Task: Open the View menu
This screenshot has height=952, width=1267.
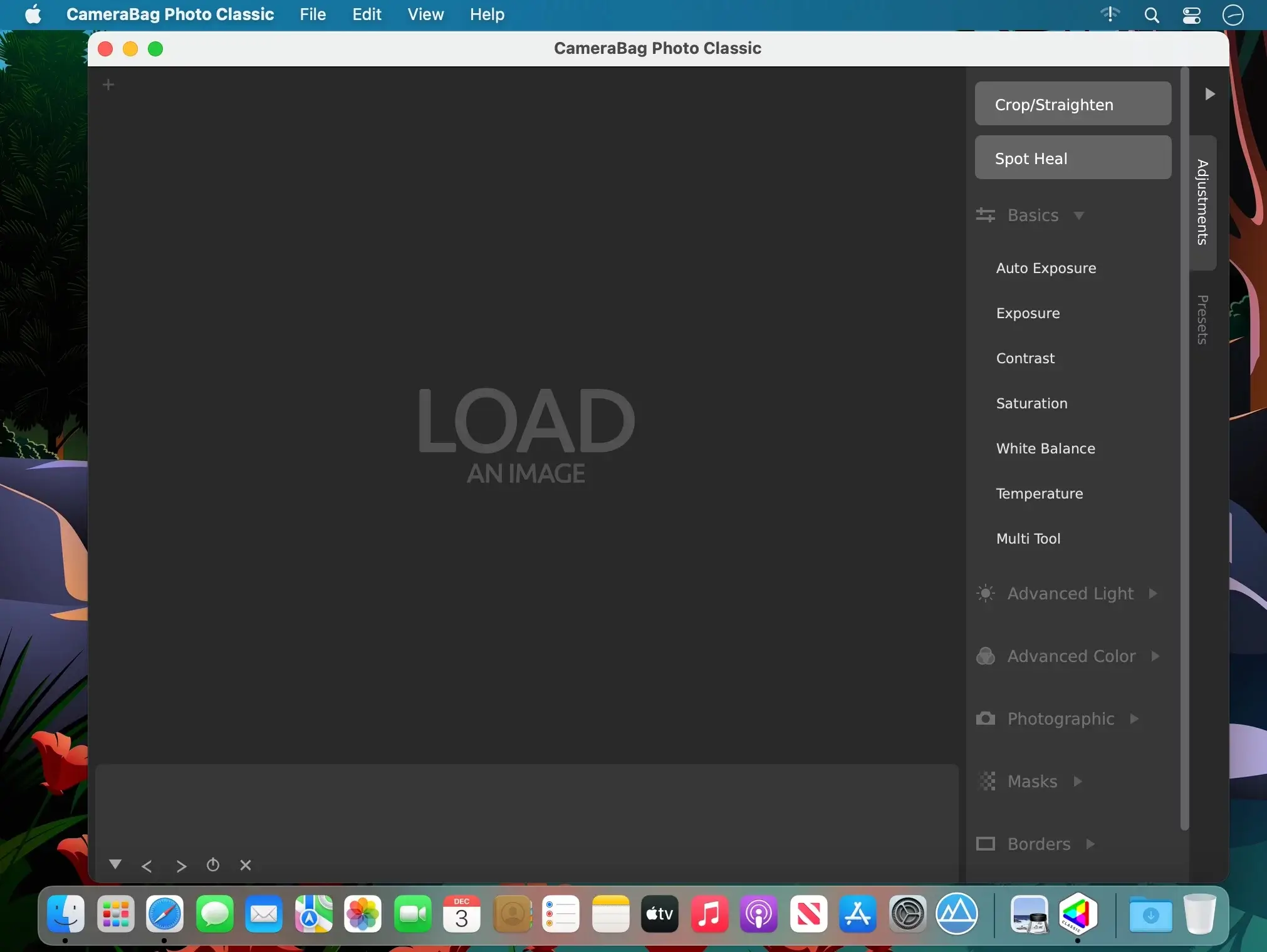Action: pyautogui.click(x=425, y=14)
